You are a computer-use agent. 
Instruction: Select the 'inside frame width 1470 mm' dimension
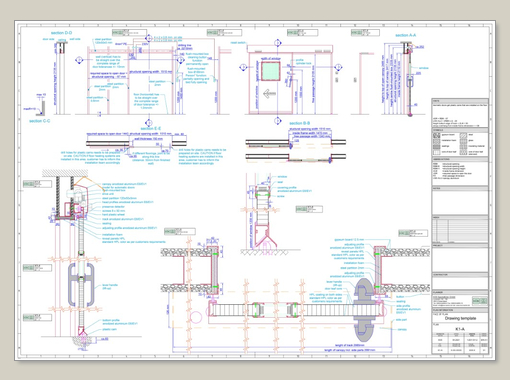pyautogui.click(x=311, y=133)
